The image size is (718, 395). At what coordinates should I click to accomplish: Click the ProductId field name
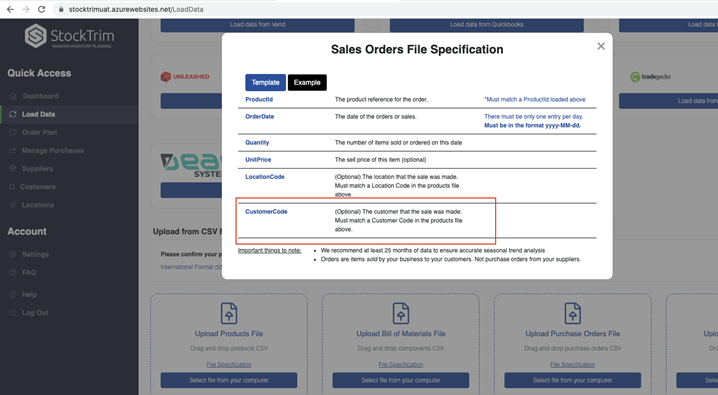pyautogui.click(x=259, y=99)
